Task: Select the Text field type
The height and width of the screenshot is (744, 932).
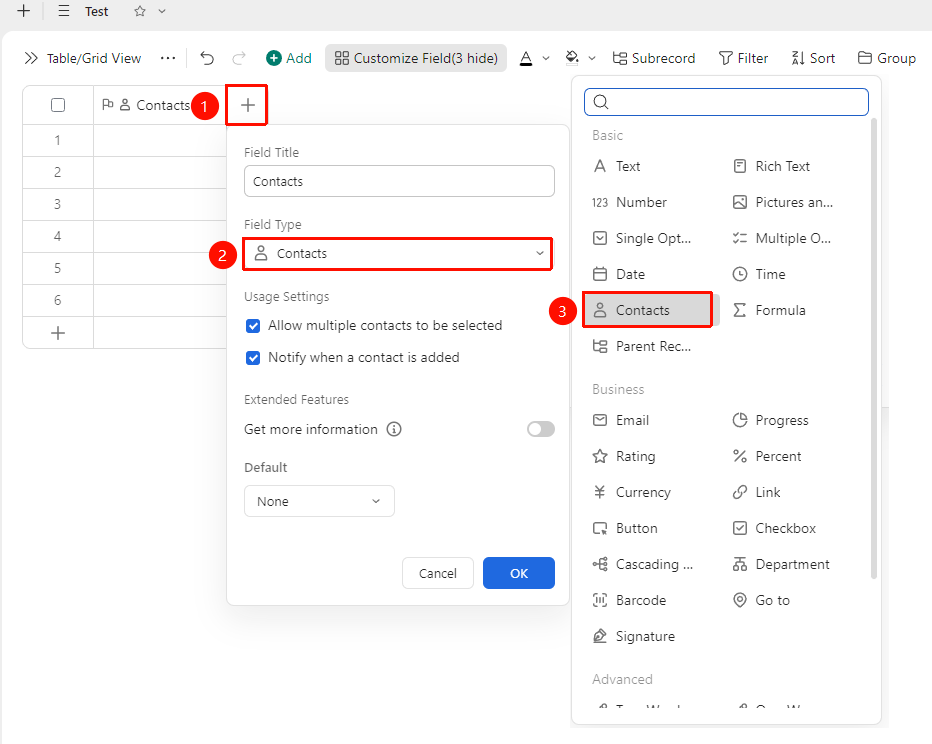Action: (617, 166)
